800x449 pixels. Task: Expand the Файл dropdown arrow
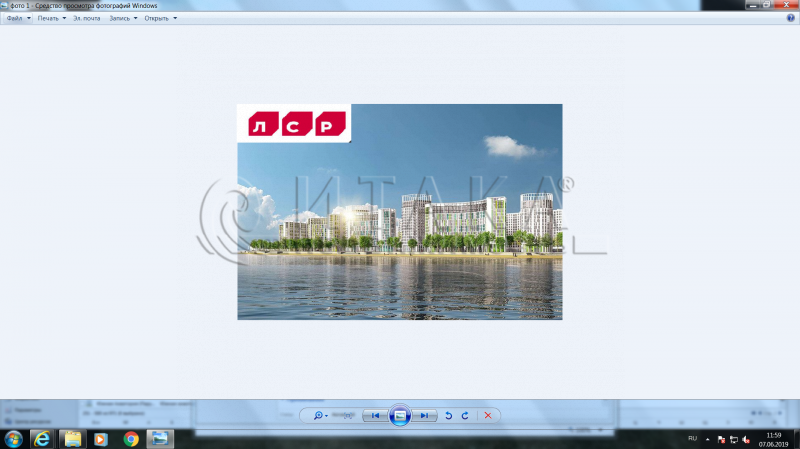click(29, 18)
